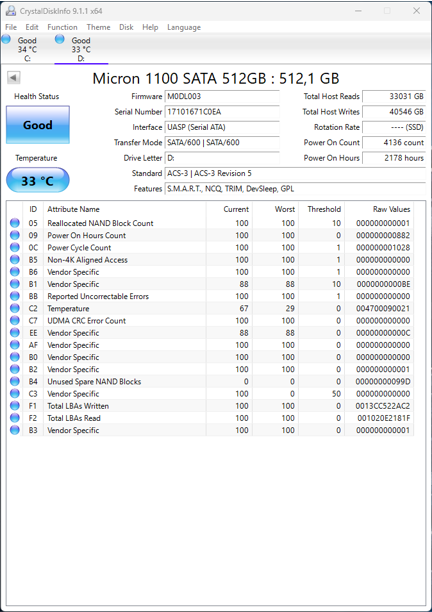Click the Standard field ACS-3 Revision 5
The width and height of the screenshot is (432, 612).
click(295, 173)
